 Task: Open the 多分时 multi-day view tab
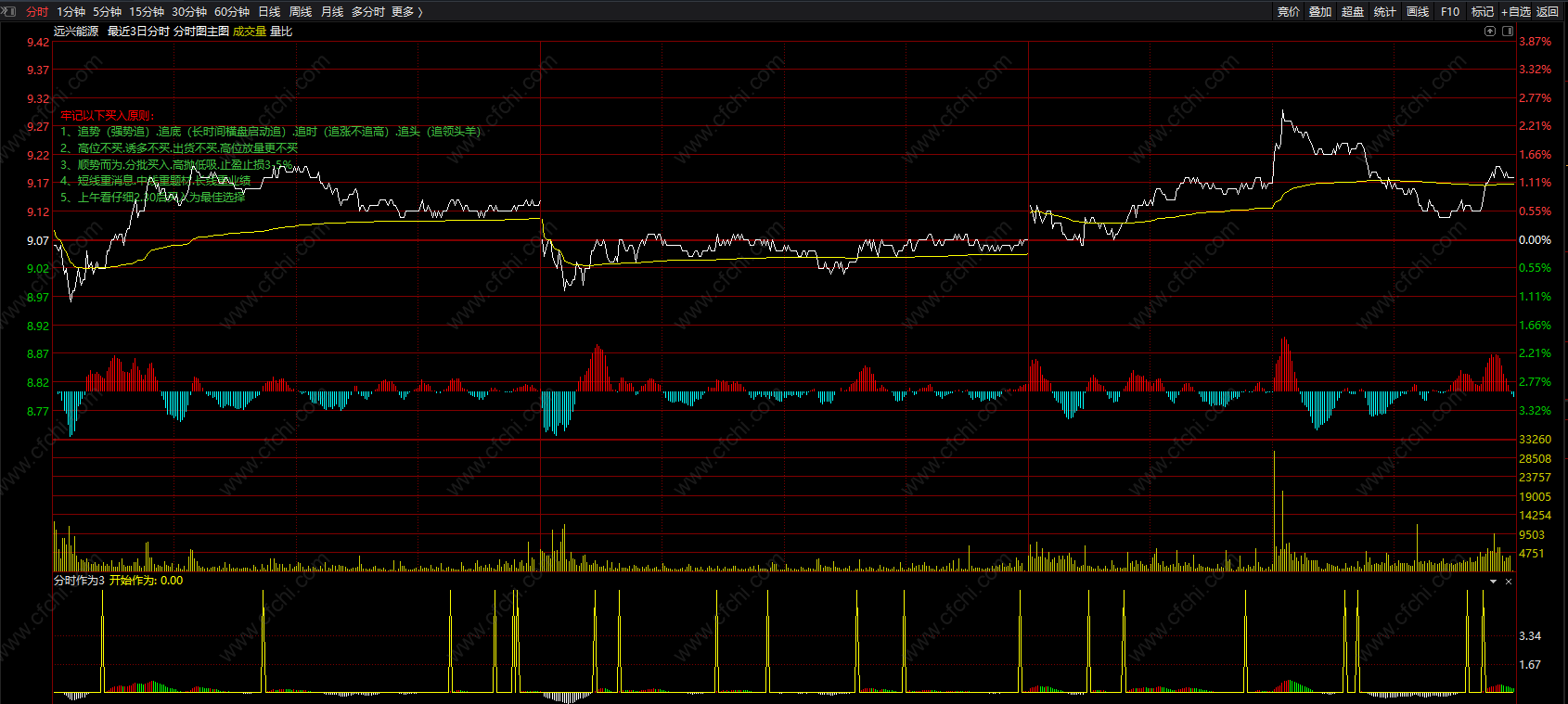coord(368,12)
